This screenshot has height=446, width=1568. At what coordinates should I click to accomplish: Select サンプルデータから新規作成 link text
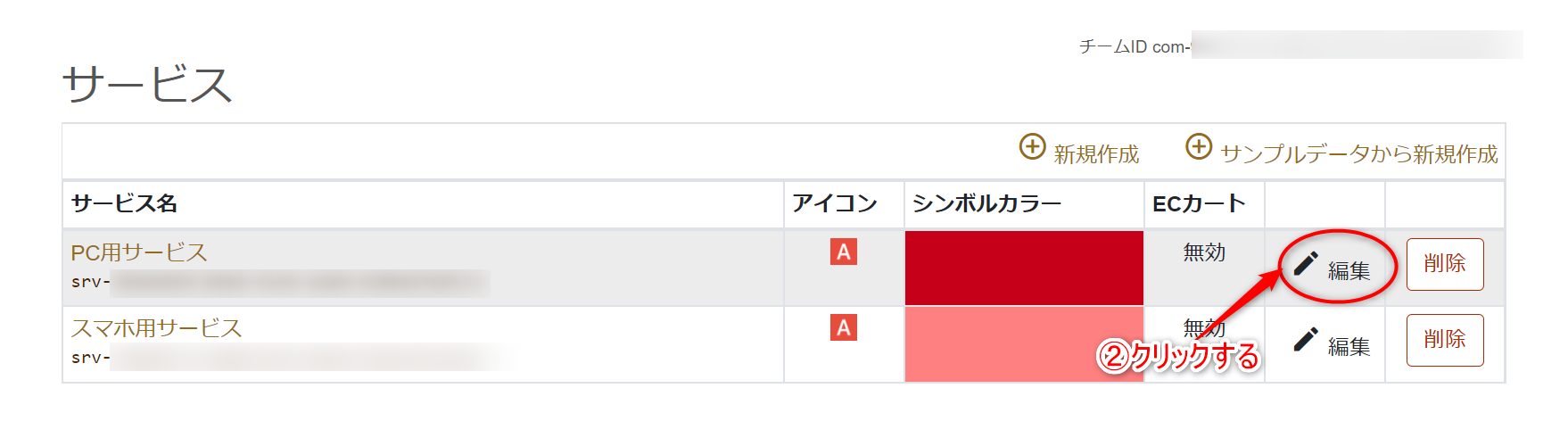coord(1359,154)
